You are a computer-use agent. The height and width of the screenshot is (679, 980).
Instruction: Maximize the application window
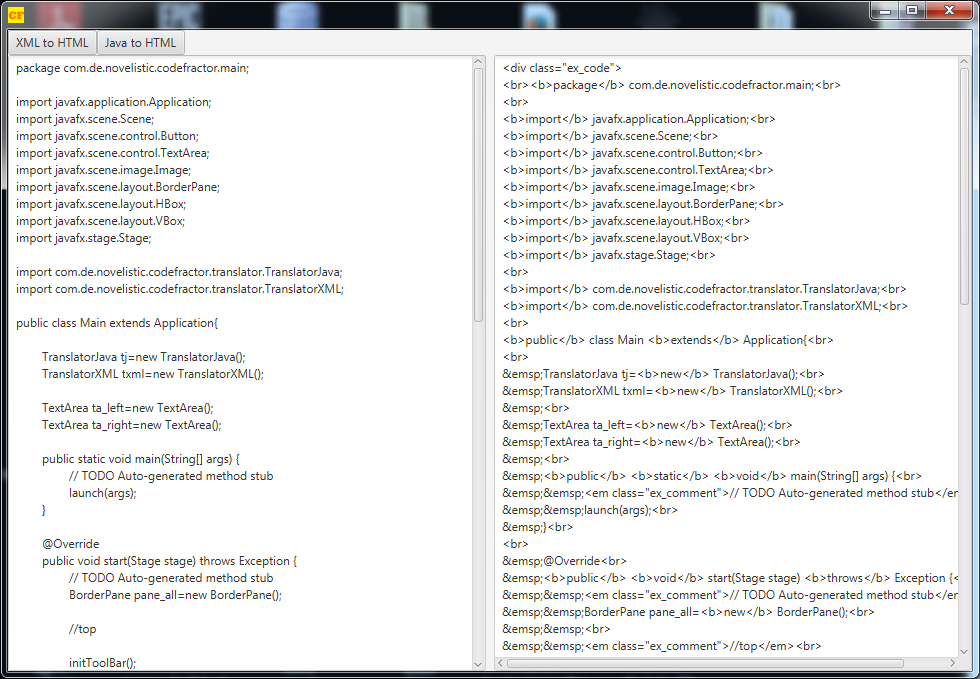click(x=912, y=10)
